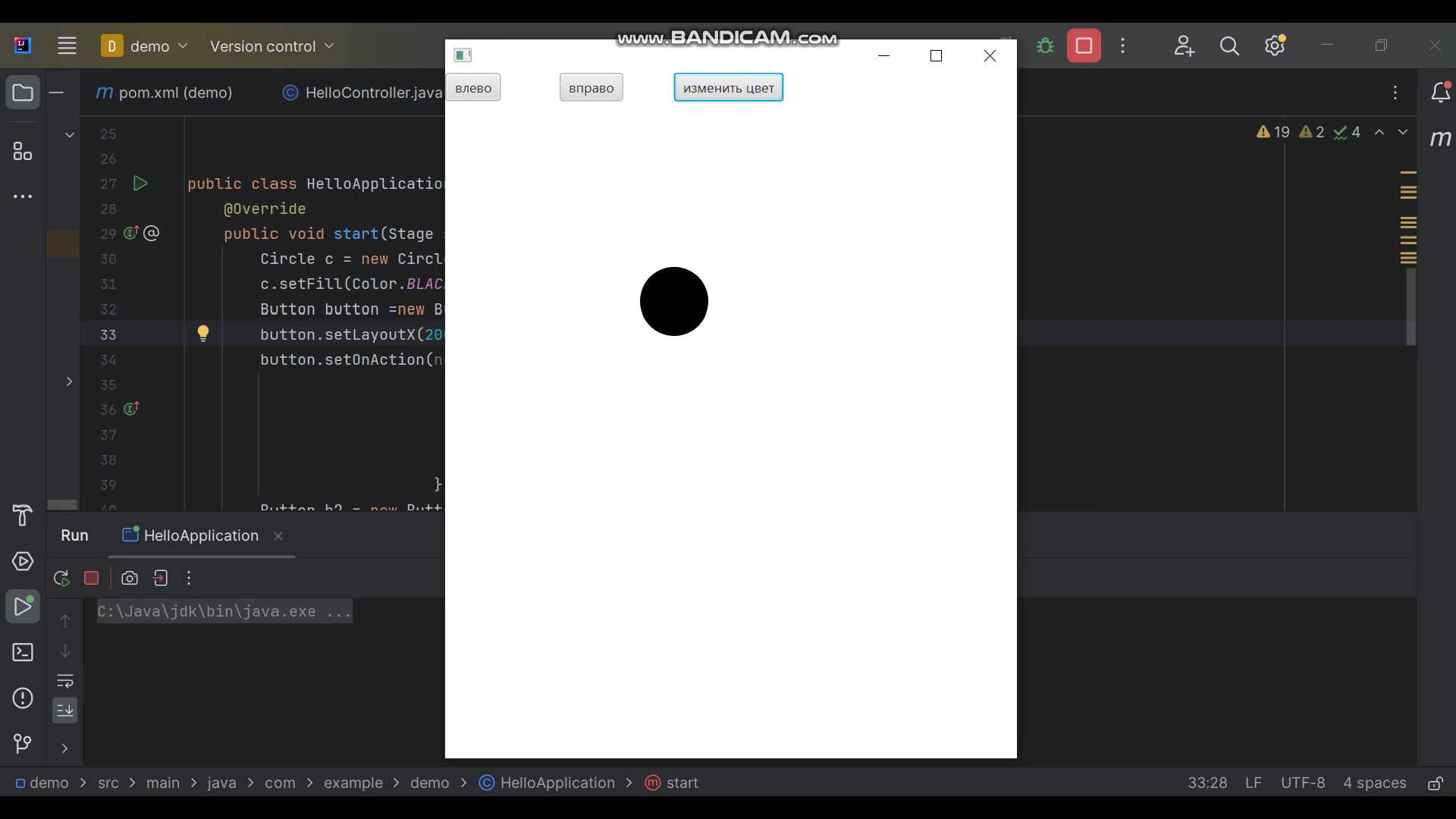Expand the collapsed node chevron in project panel
This screenshot has width=1456, height=819.
(69, 381)
